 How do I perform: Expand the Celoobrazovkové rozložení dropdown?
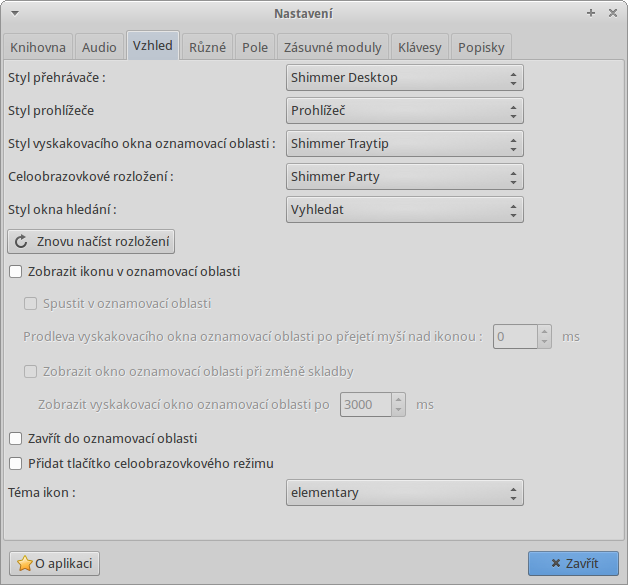(x=405, y=177)
